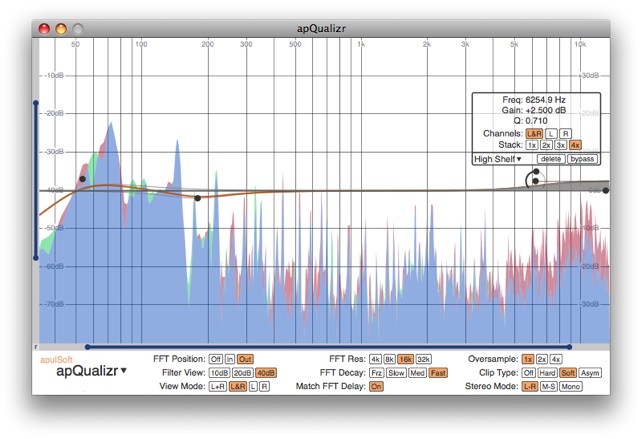
Task: Set FFT Position to Off
Action: point(216,359)
